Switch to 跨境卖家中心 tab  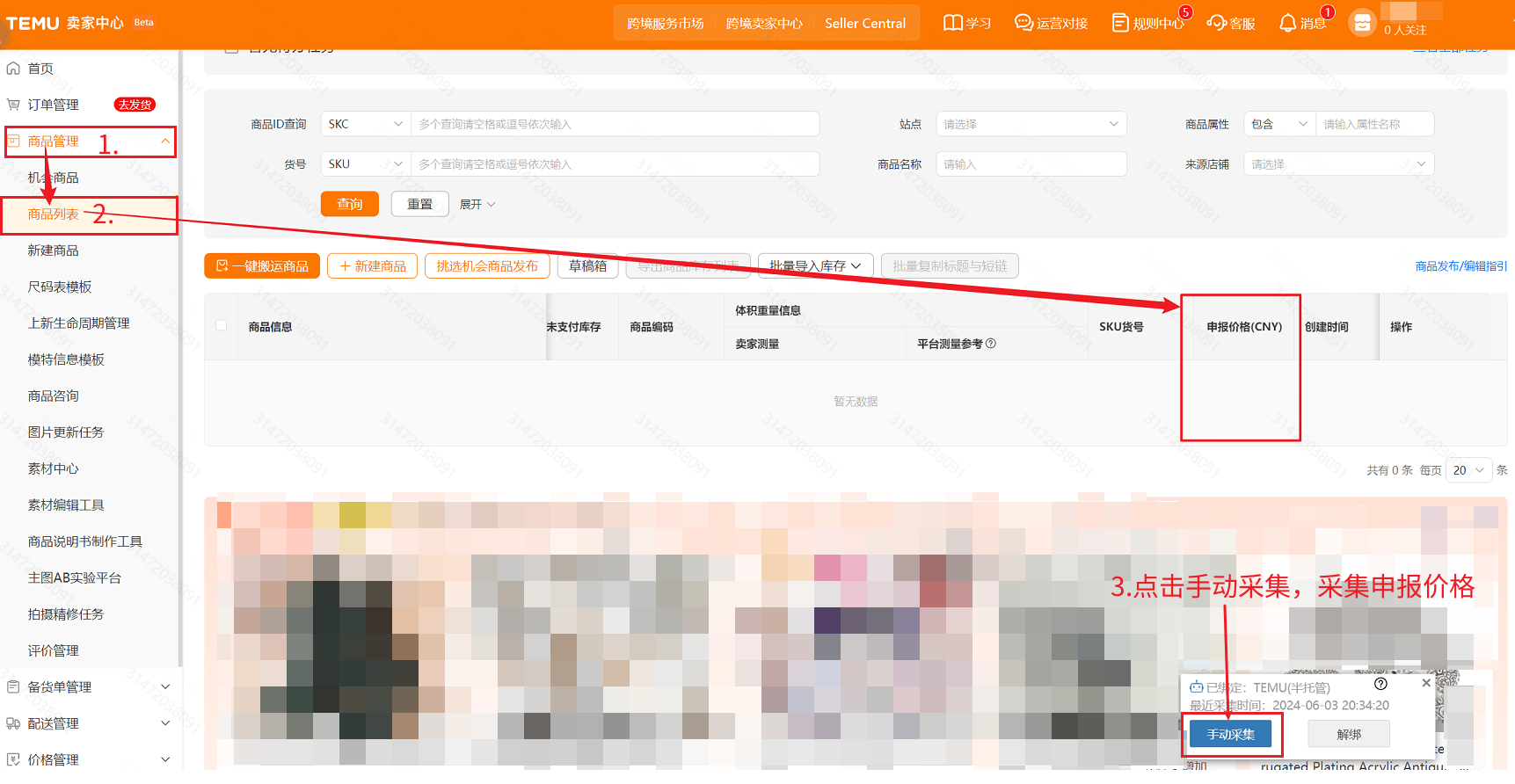pyautogui.click(x=764, y=23)
